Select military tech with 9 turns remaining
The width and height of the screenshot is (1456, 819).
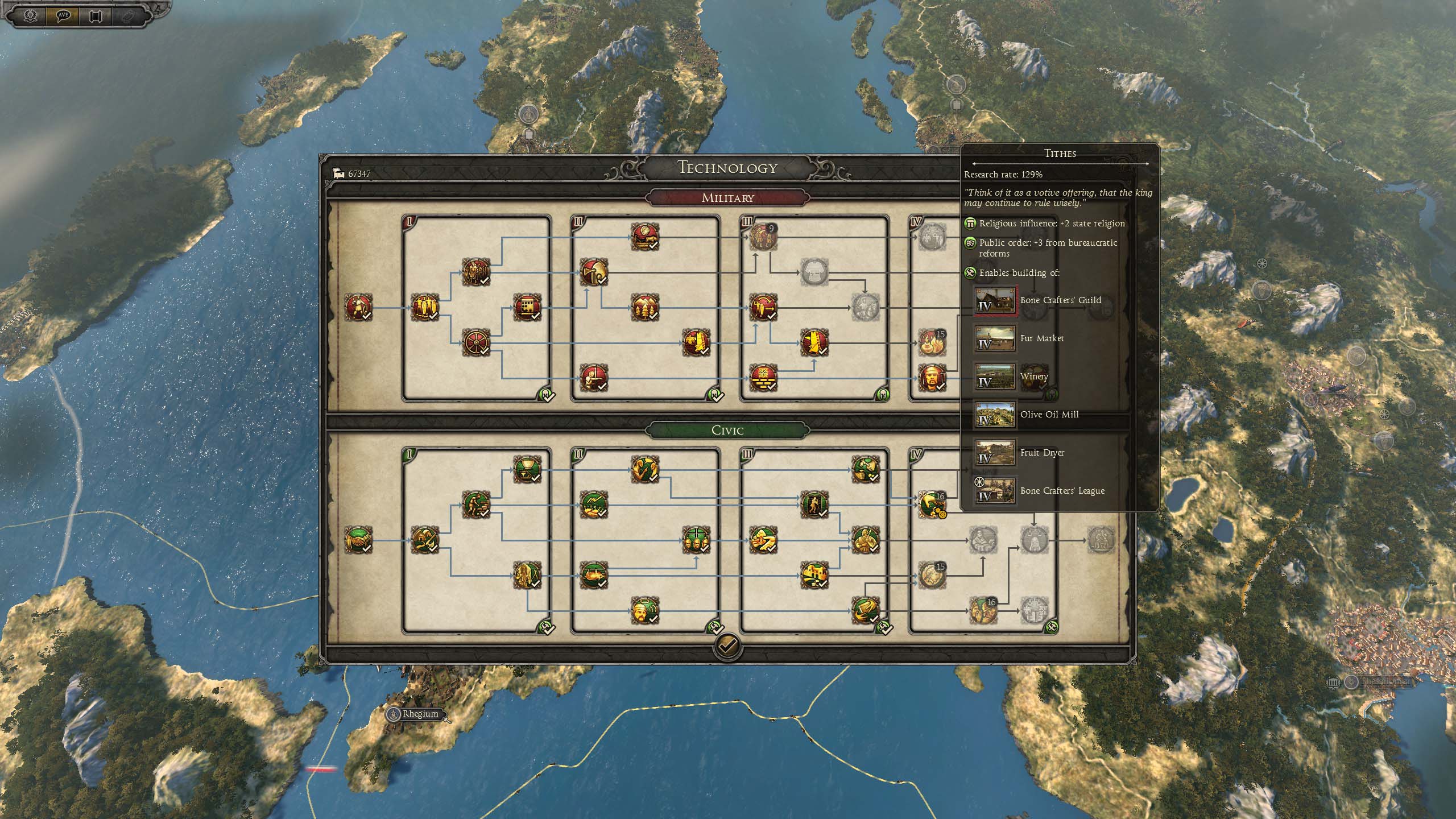pos(763,237)
